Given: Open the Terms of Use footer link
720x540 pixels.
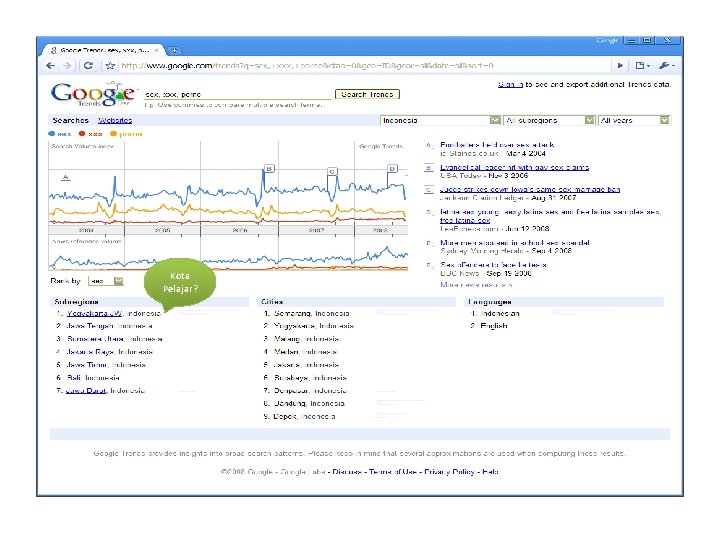Looking at the screenshot, I should [x=393, y=472].
